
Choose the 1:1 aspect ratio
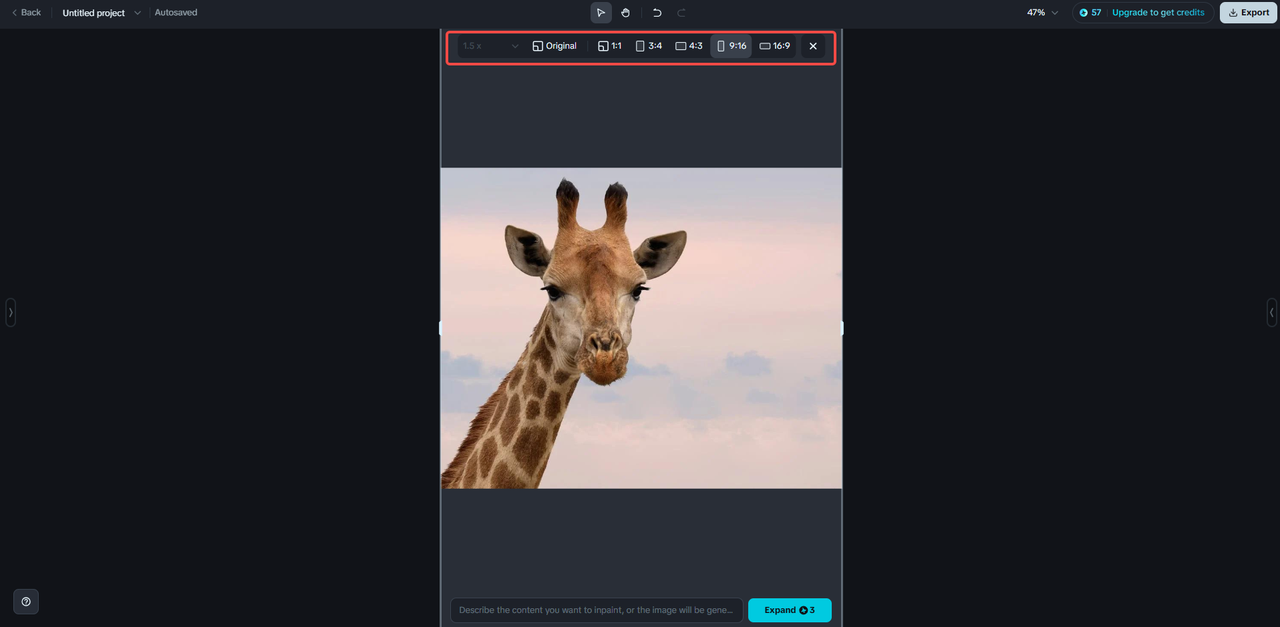[610, 46]
